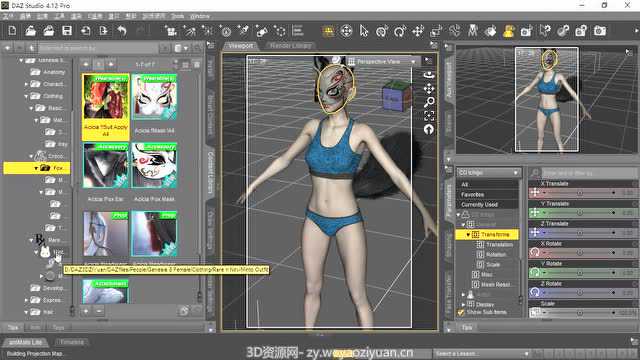Click the yellow highlighted grid toolbar icon
This screenshot has height=360, width=640.
[328, 31]
